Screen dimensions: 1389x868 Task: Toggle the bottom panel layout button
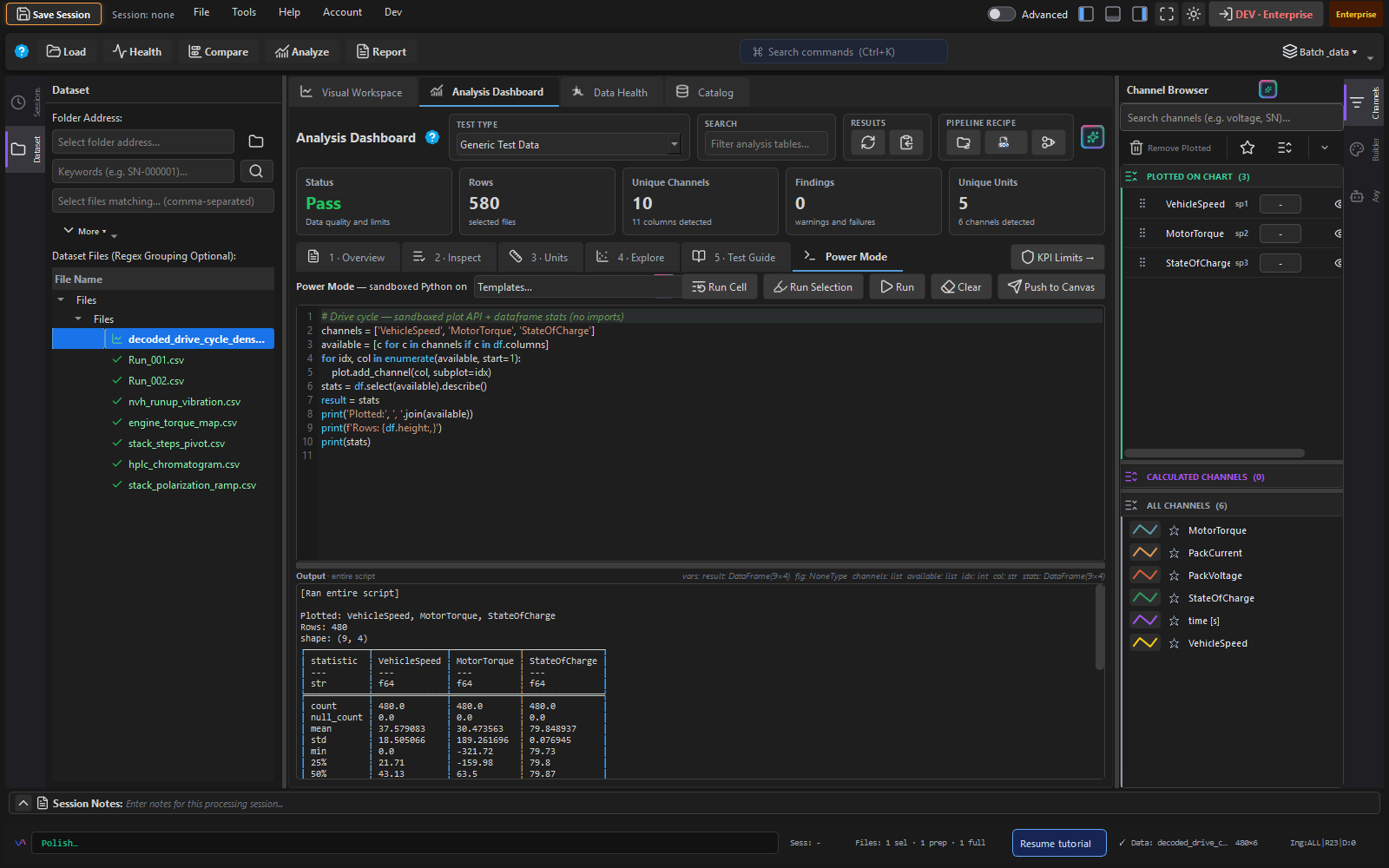1113,14
